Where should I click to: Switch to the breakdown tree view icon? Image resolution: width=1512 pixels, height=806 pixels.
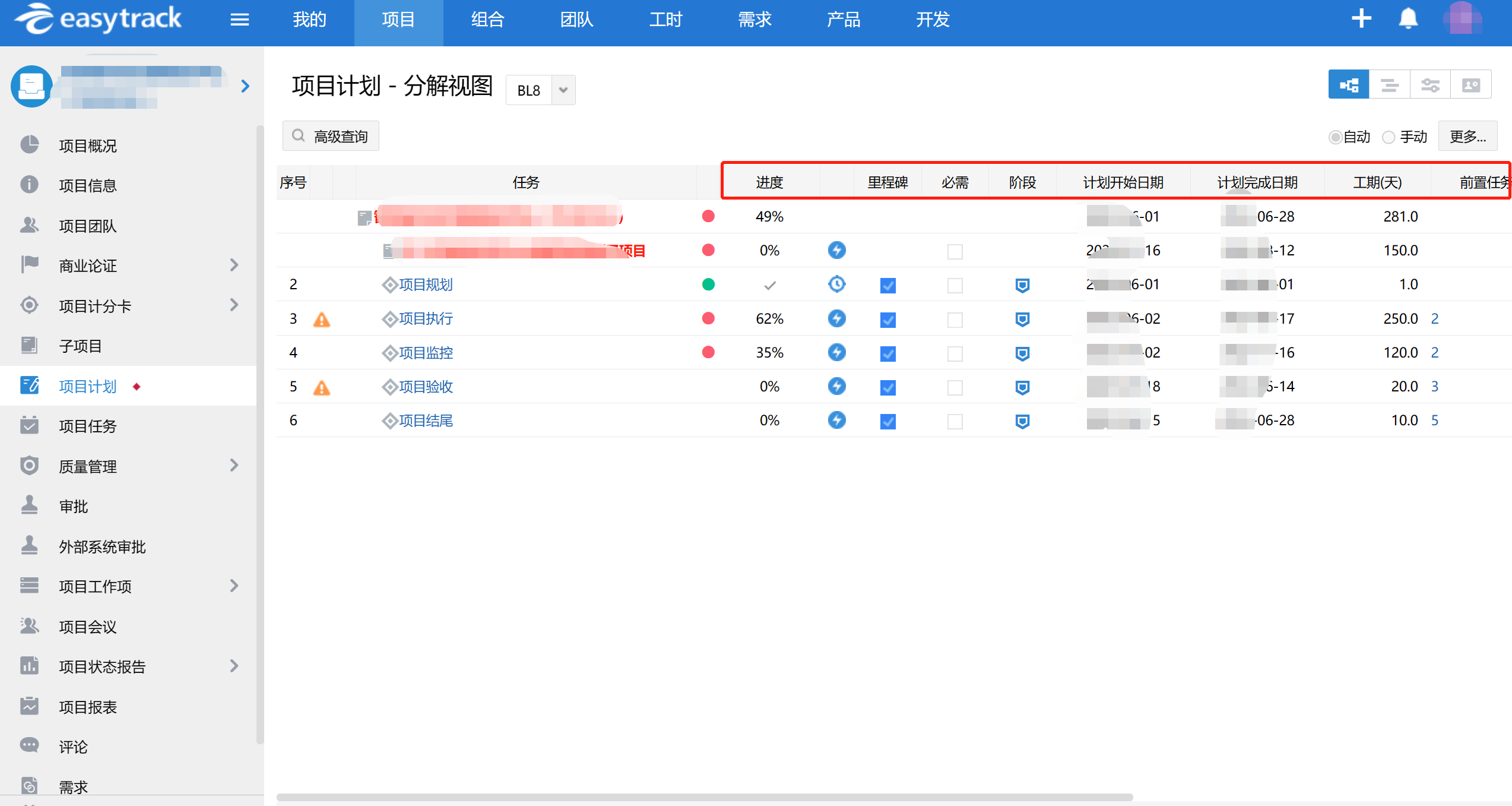tap(1348, 85)
